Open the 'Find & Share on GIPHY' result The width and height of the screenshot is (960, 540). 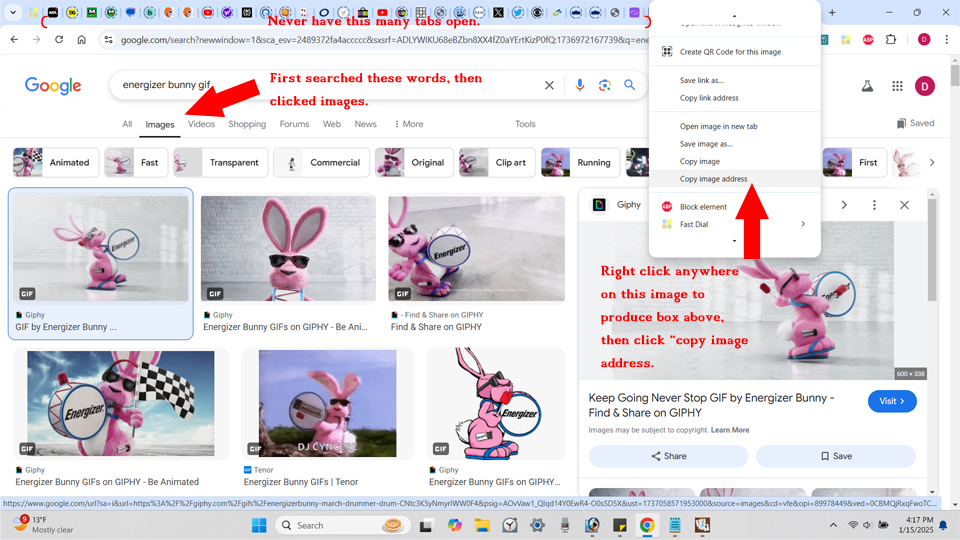(x=436, y=327)
